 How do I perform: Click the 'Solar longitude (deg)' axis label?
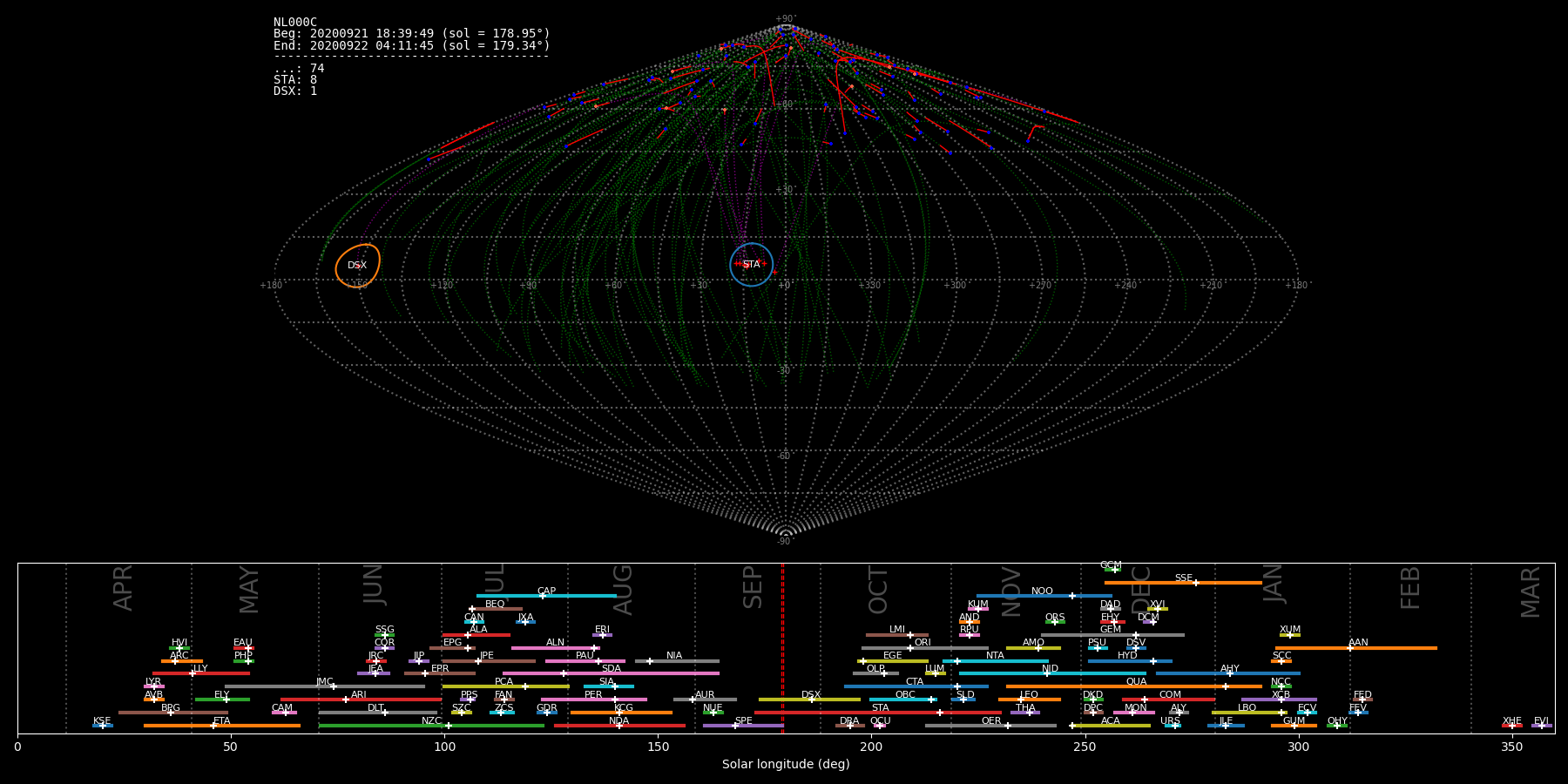[x=786, y=765]
